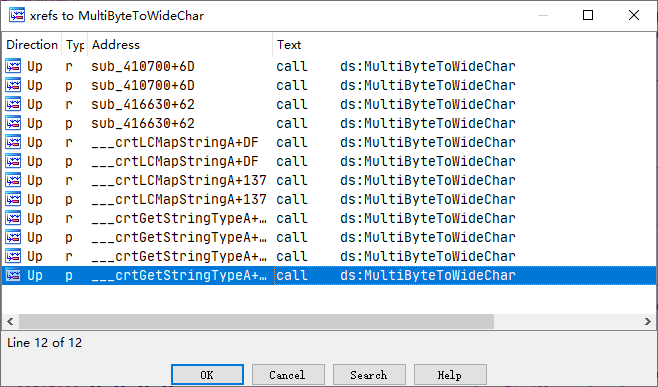Click icon of p-type ___crtLCMapStringA+DF row

[x=13, y=161]
